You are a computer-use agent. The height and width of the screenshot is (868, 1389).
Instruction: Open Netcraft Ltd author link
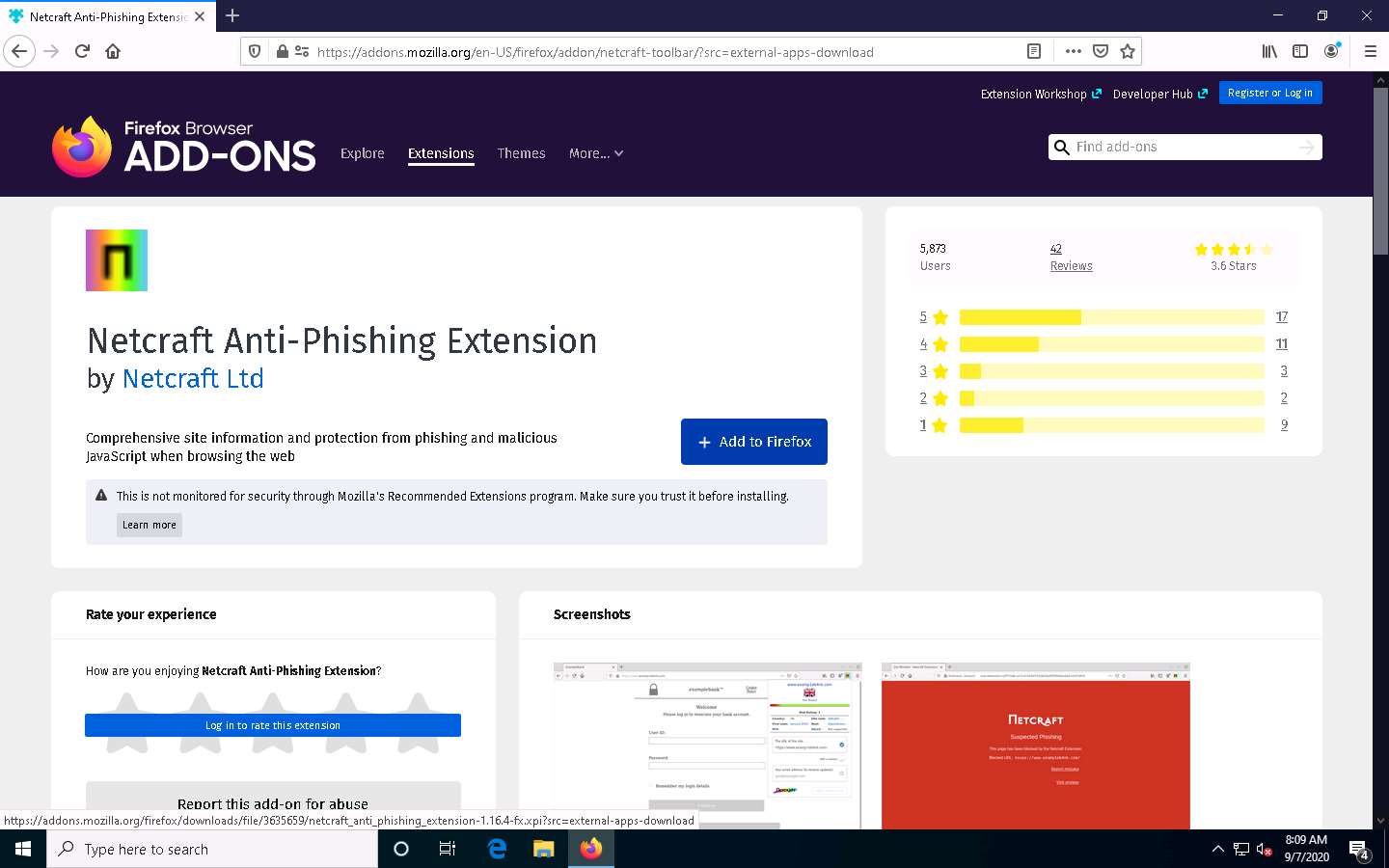(x=193, y=378)
